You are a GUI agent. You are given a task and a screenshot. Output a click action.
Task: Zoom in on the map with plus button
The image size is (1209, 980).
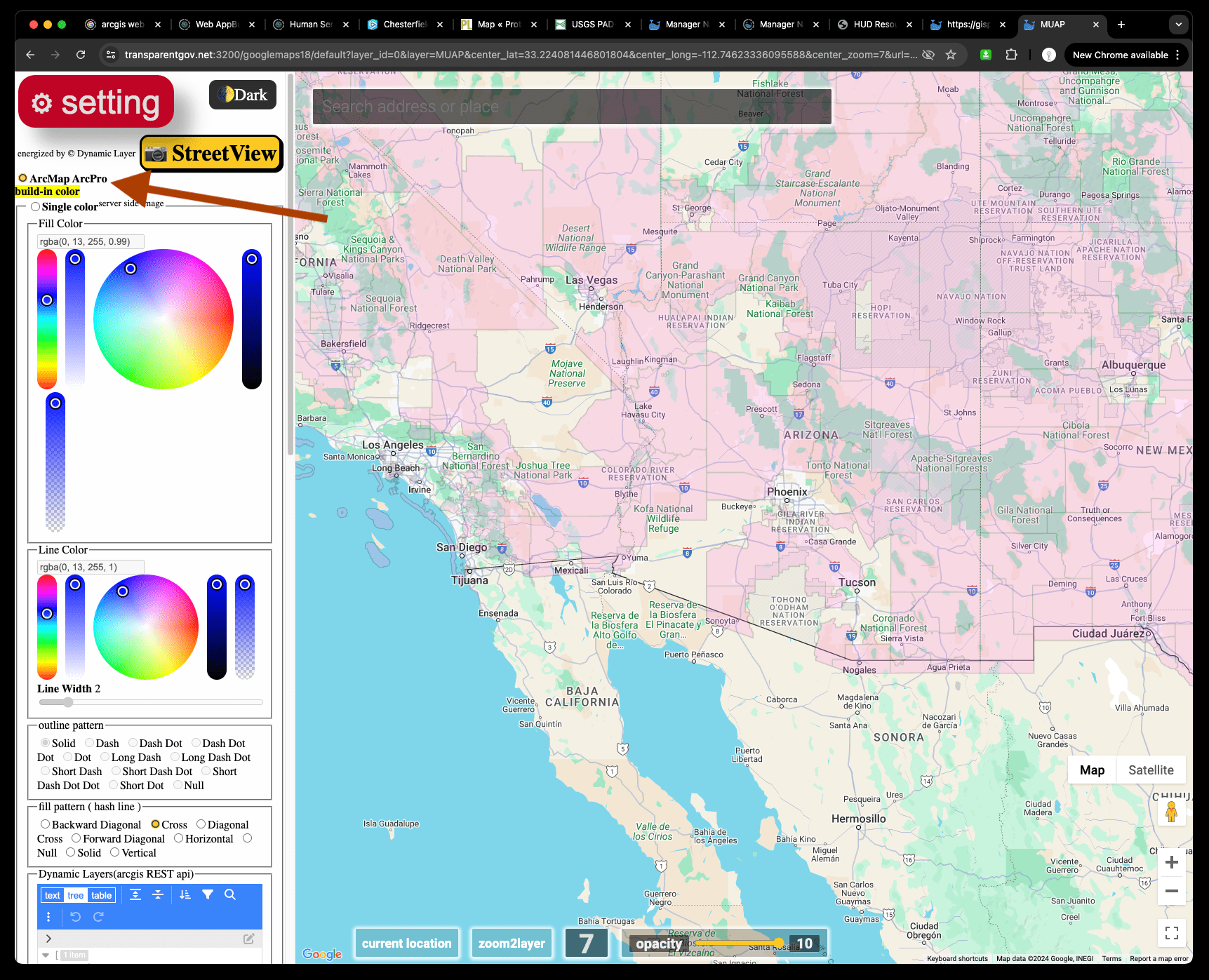(x=1171, y=862)
